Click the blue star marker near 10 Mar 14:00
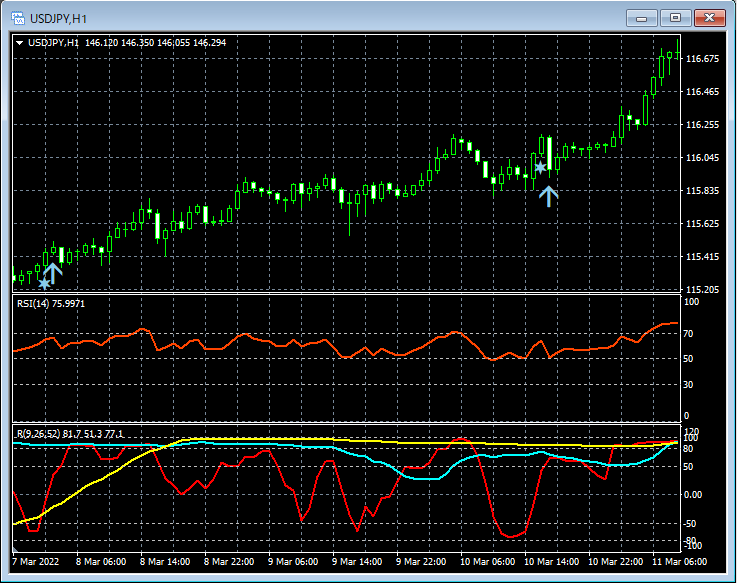Image resolution: width=738 pixels, height=583 pixels. [540, 168]
